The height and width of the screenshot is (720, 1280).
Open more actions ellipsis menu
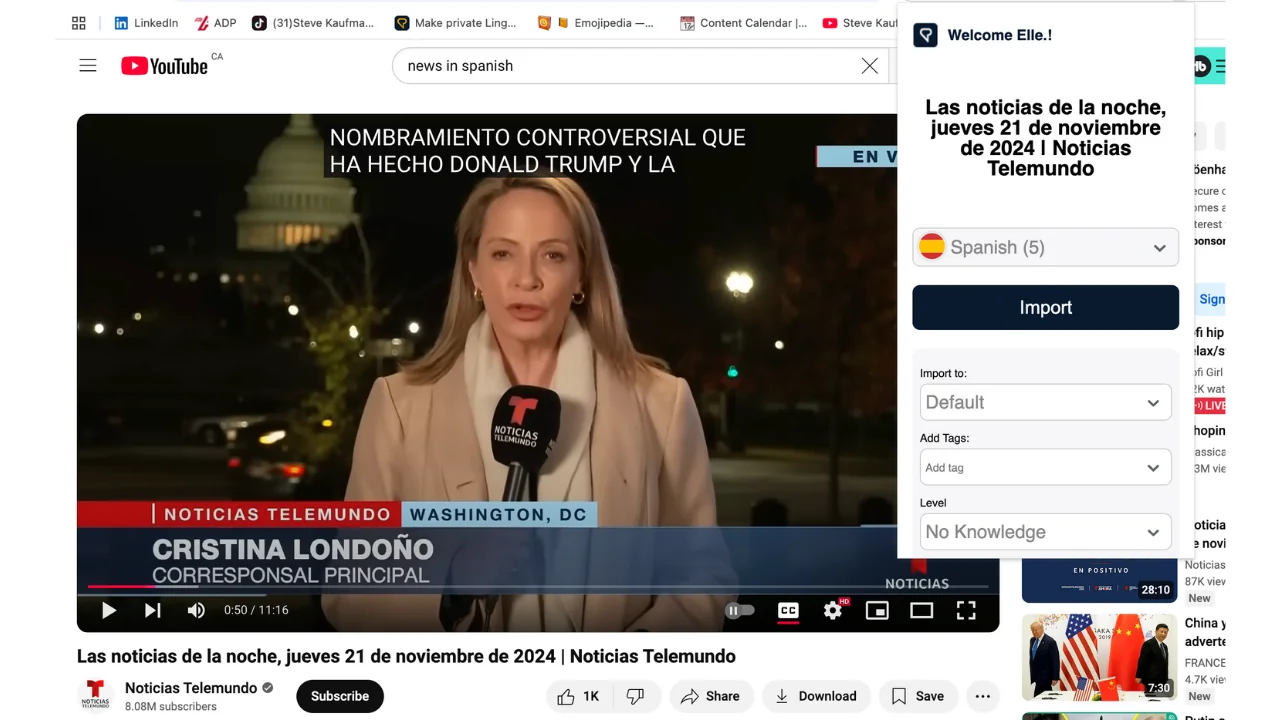[x=983, y=696]
